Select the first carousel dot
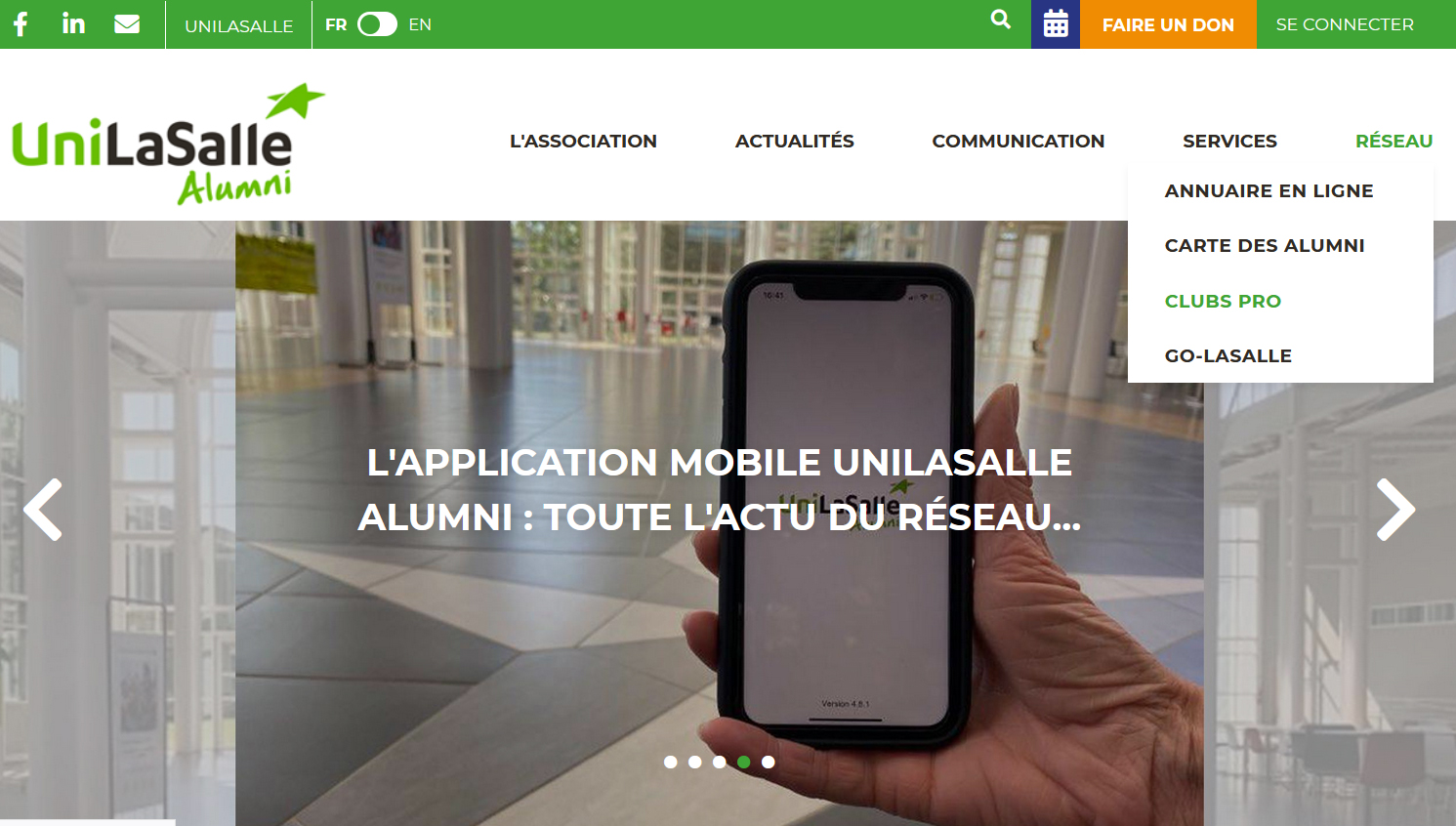1456x826 pixels. [x=670, y=762]
